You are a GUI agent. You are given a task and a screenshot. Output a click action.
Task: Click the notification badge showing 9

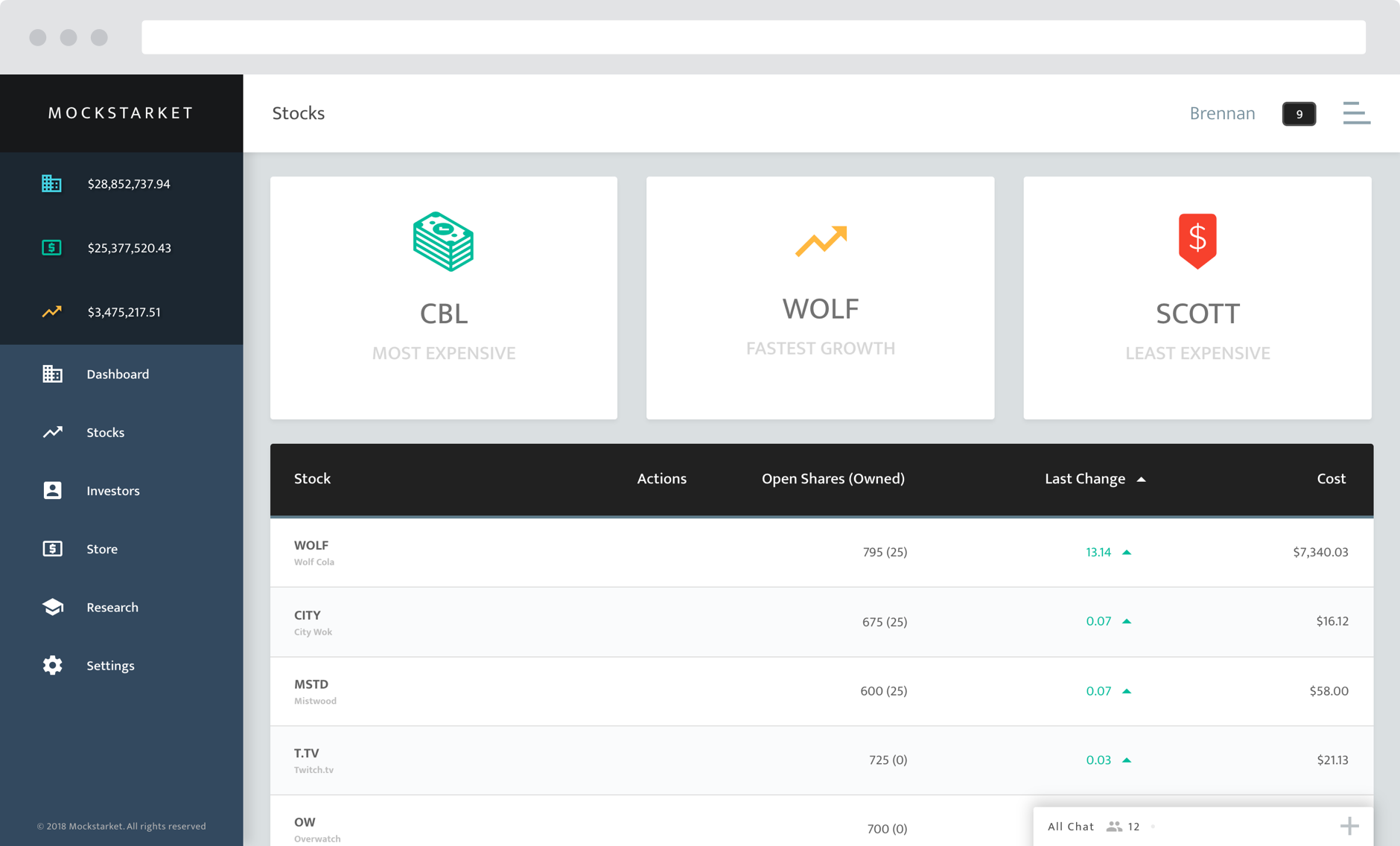(x=1299, y=114)
